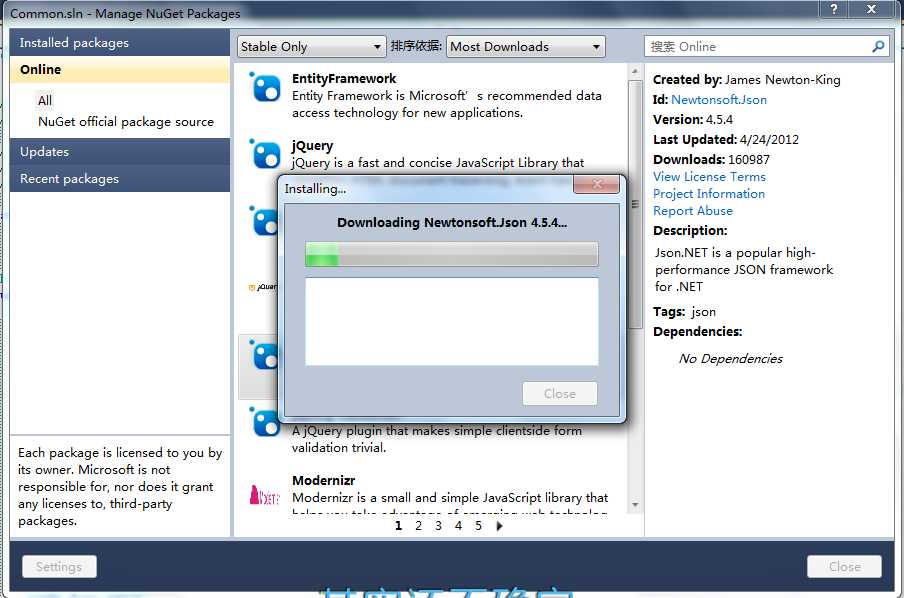
Task: Click the EntityFramework package icon
Action: click(265, 88)
